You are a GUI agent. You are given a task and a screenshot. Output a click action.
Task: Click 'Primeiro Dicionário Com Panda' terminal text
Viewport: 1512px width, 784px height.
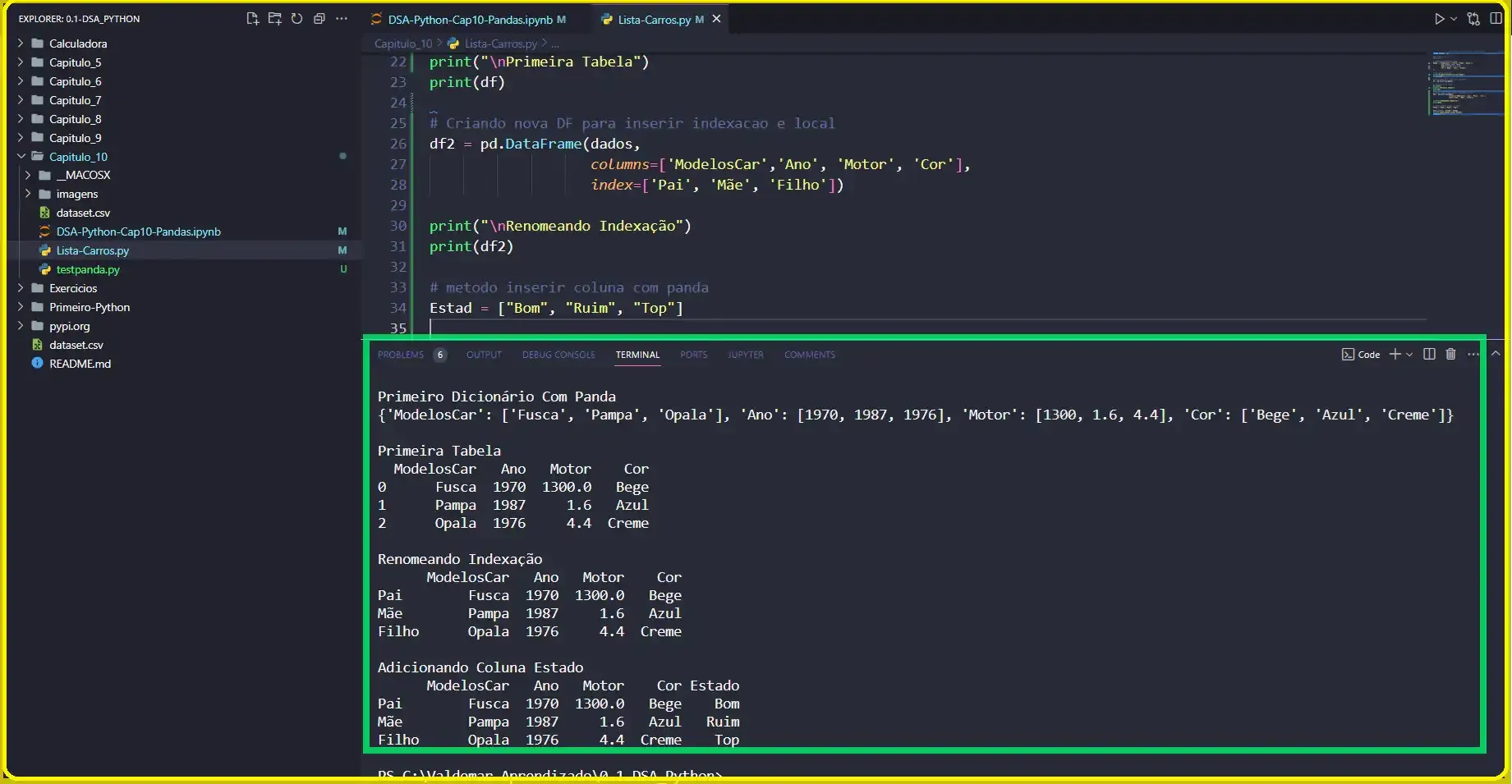click(x=496, y=397)
